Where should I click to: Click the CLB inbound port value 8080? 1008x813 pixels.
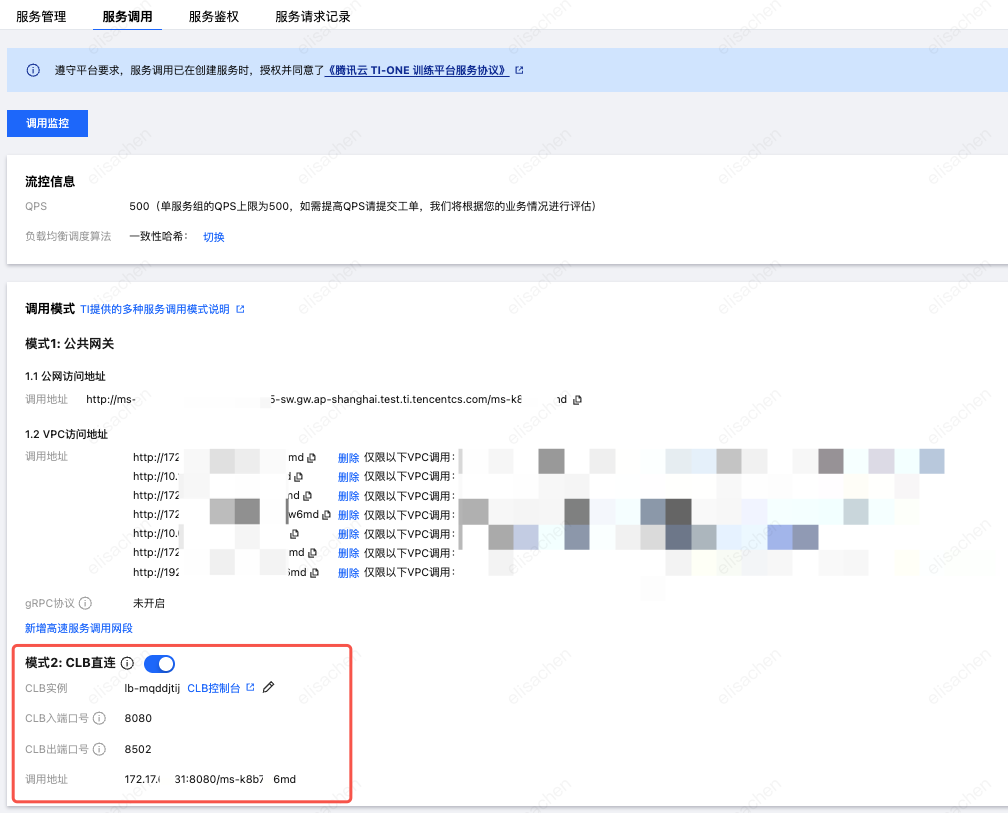click(138, 719)
